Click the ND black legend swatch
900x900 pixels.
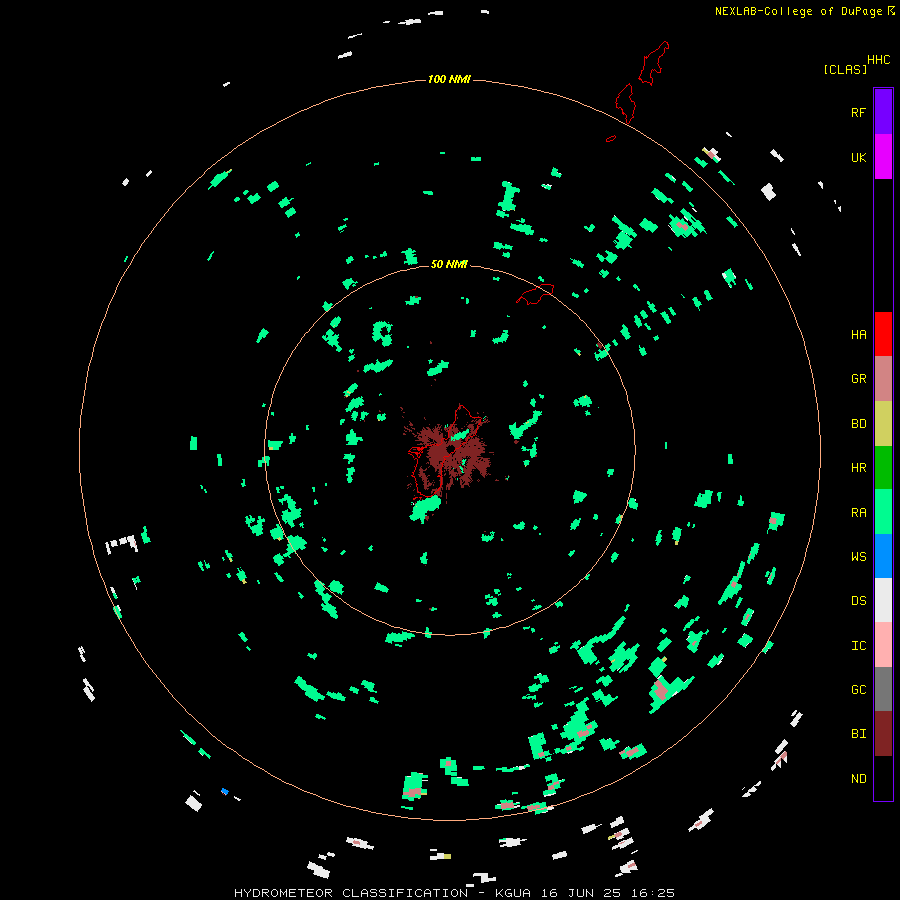[x=883, y=778]
